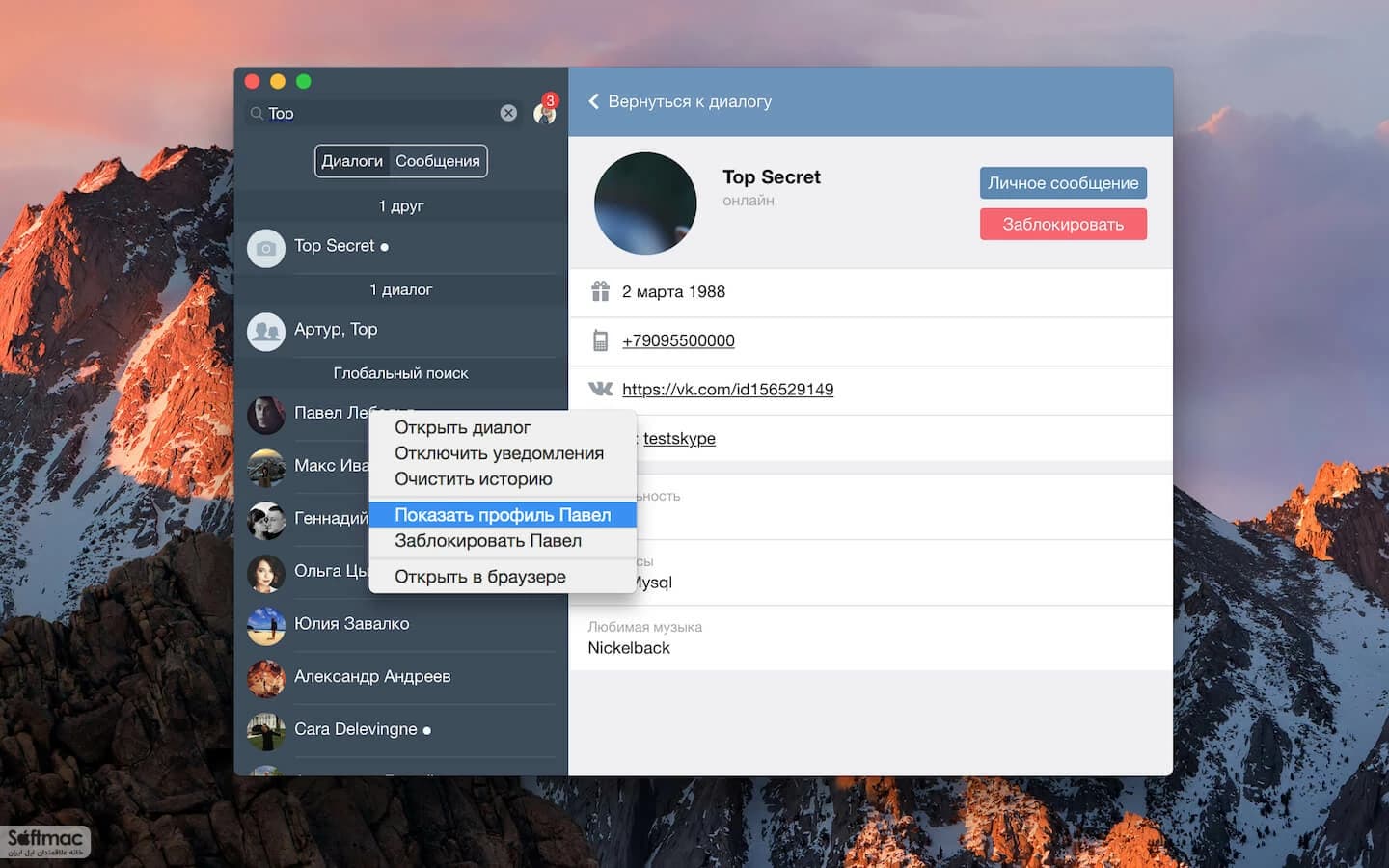The height and width of the screenshot is (868, 1389).
Task: Click the birthday gift icon
Action: (600, 291)
